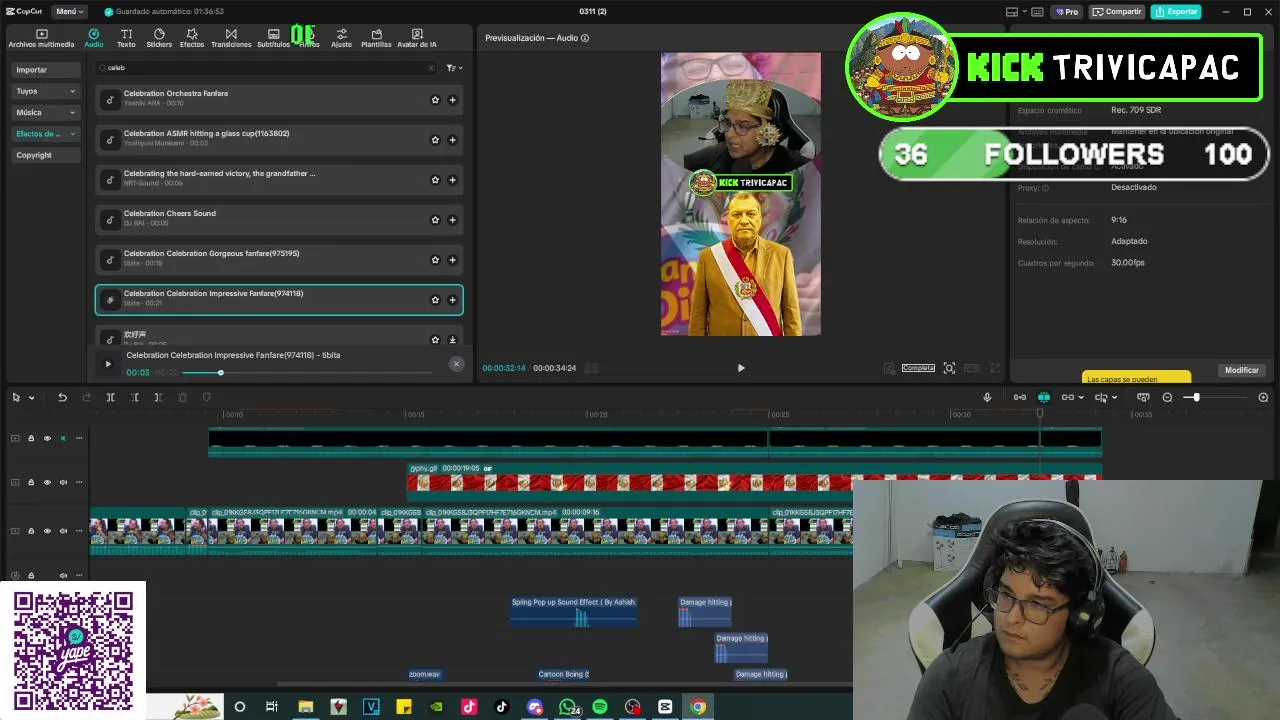This screenshot has width=1280, height=720.
Task: Open the Transiciones tab
Action: click(231, 38)
